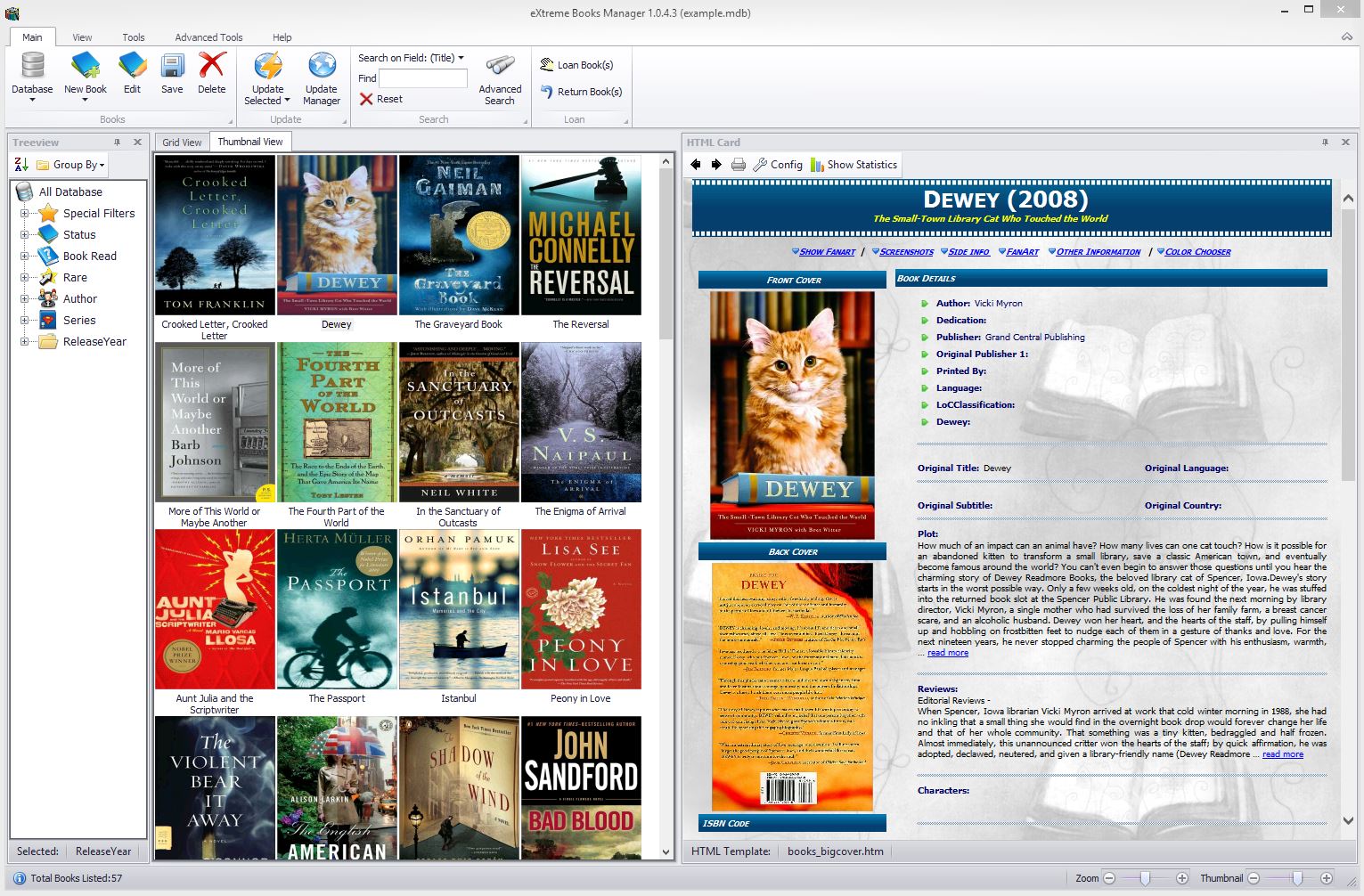Click read more link under Reviews
Screen dimensions: 1364x896
coord(1283,754)
